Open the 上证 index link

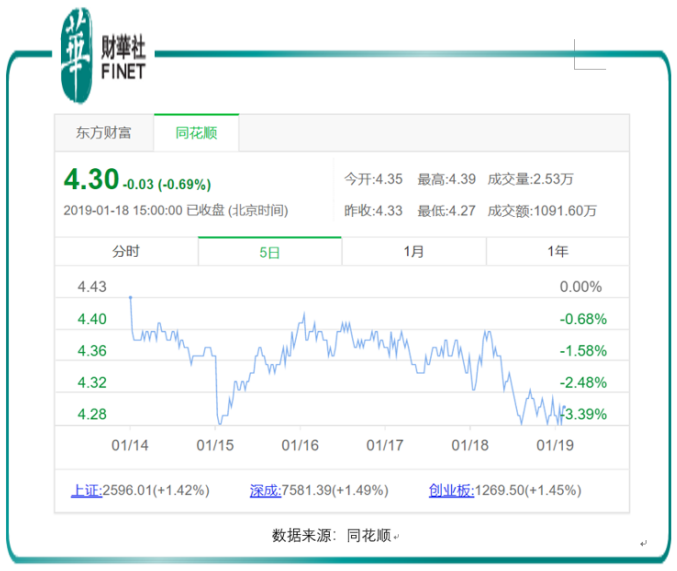(86, 490)
